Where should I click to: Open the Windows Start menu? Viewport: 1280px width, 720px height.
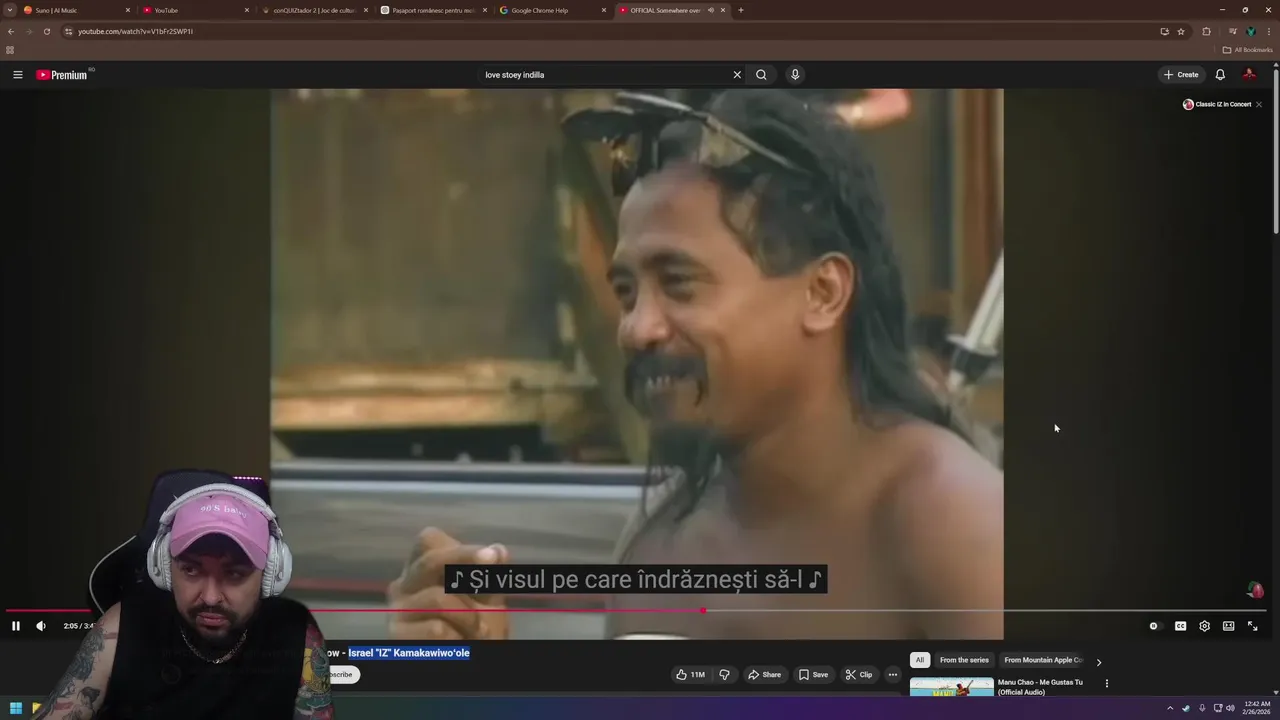pyautogui.click(x=16, y=708)
